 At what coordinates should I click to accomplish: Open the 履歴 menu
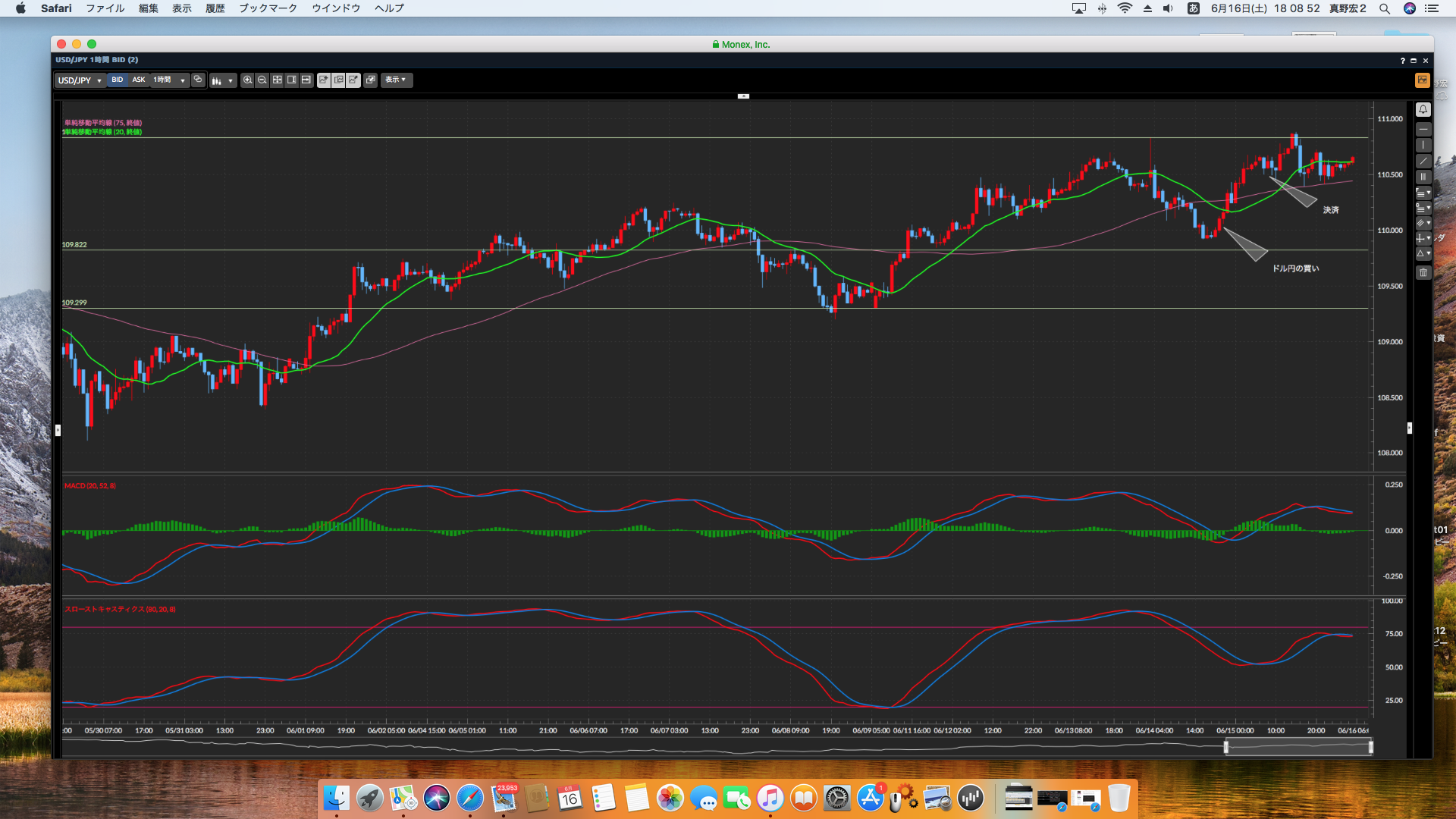(215, 8)
